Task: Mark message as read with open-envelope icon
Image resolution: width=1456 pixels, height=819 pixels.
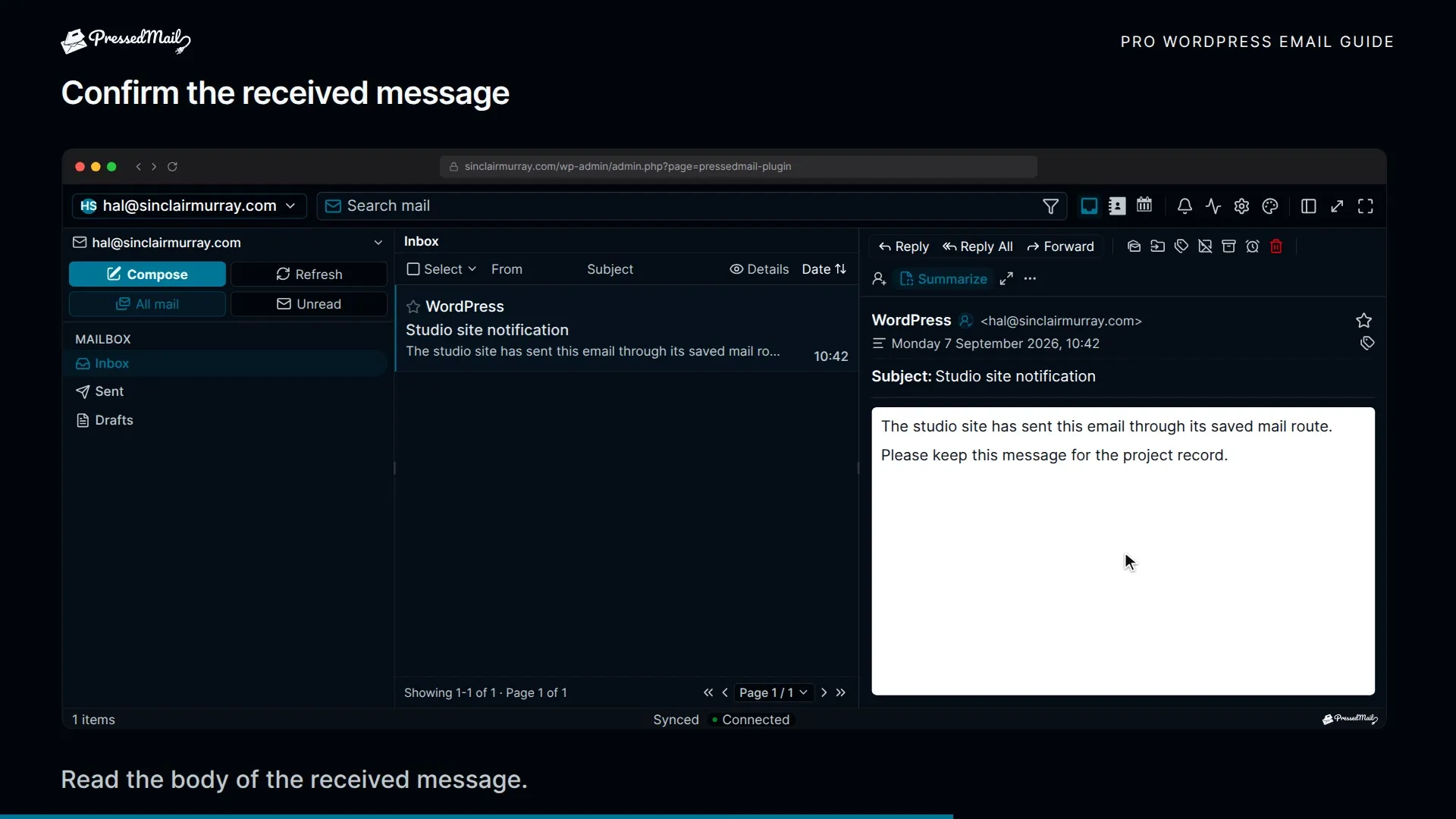Action: coord(1134,246)
